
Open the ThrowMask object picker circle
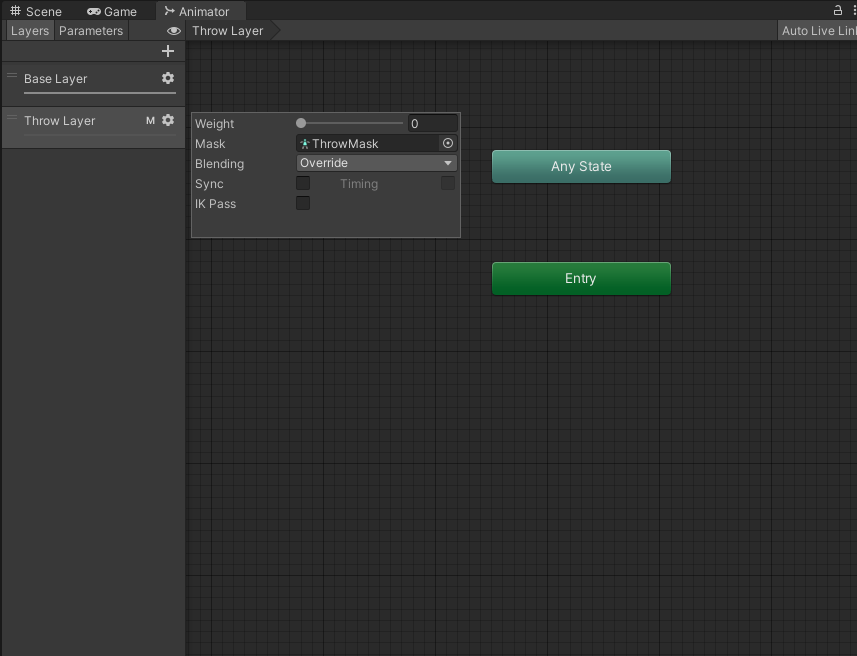448,143
